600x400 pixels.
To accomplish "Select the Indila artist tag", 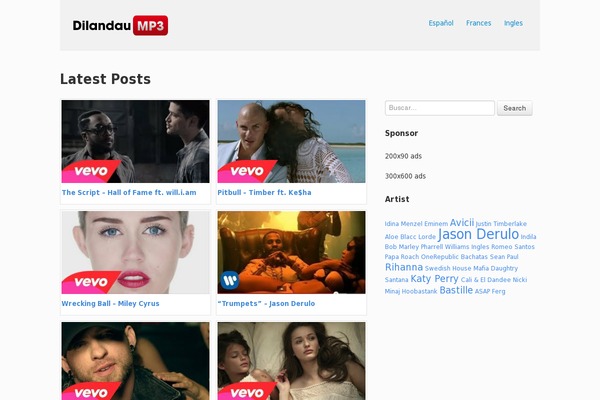I will tap(528, 237).
